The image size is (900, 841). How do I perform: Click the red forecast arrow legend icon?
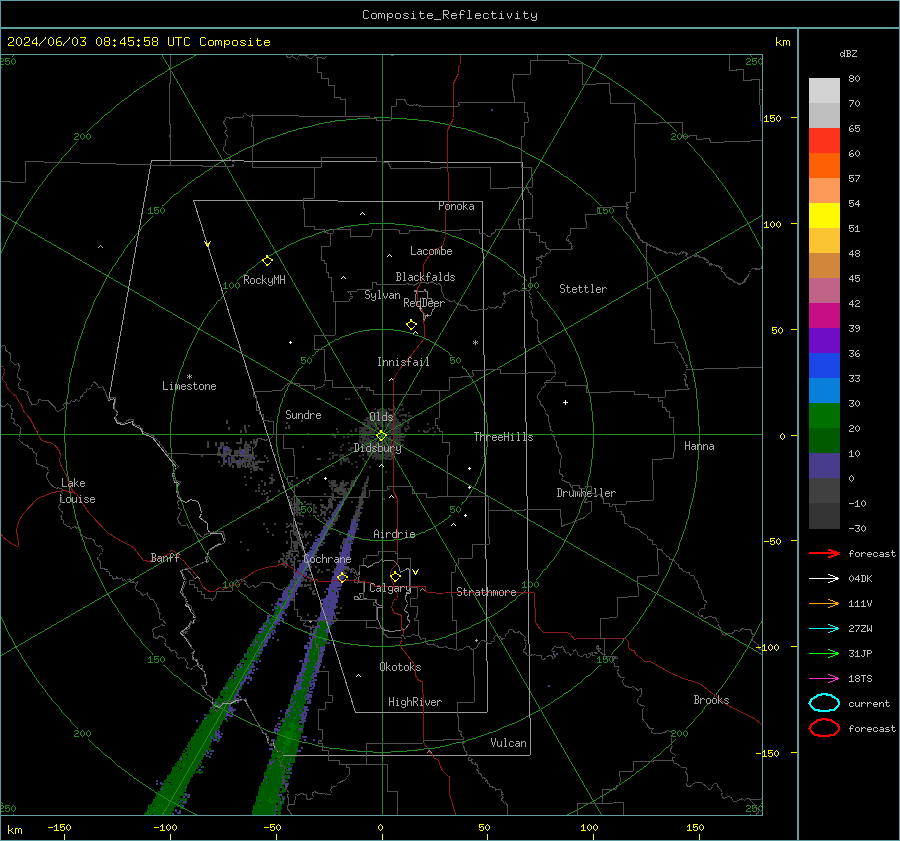(x=824, y=553)
